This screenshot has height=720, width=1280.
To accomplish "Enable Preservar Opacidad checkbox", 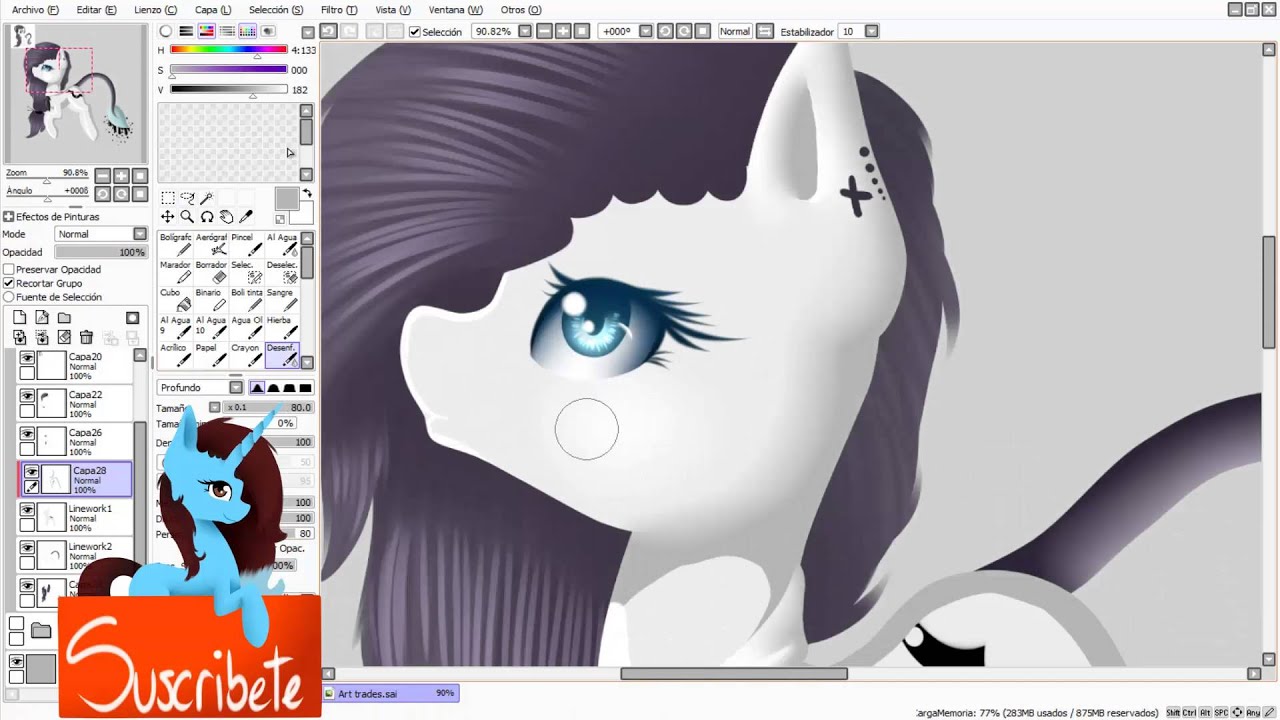I will click(9, 270).
